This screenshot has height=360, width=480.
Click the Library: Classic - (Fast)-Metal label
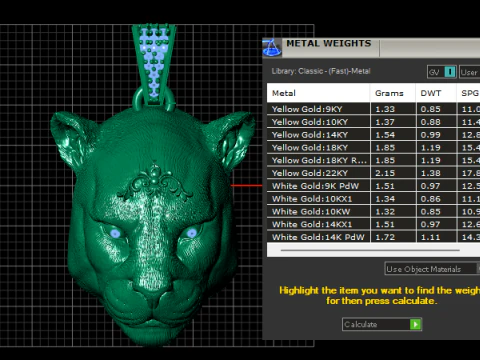coord(321,71)
